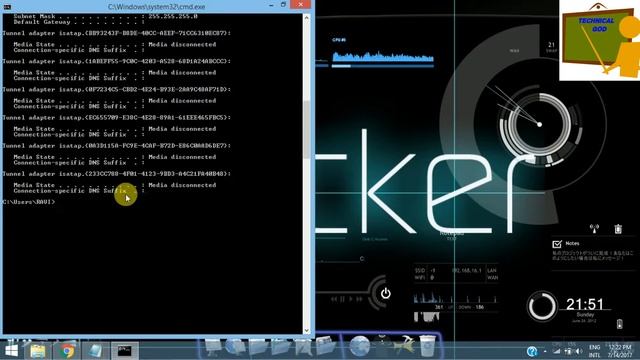The image size is (640, 360).
Task: Click the WAN label in network widget
Action: point(492,278)
